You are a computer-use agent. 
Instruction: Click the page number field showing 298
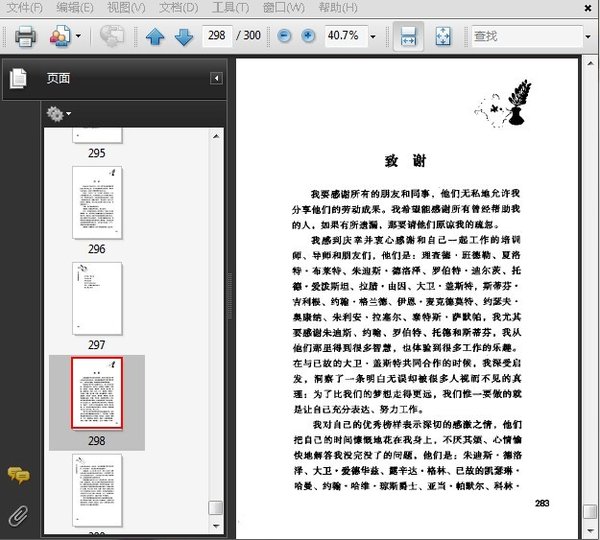[217, 36]
